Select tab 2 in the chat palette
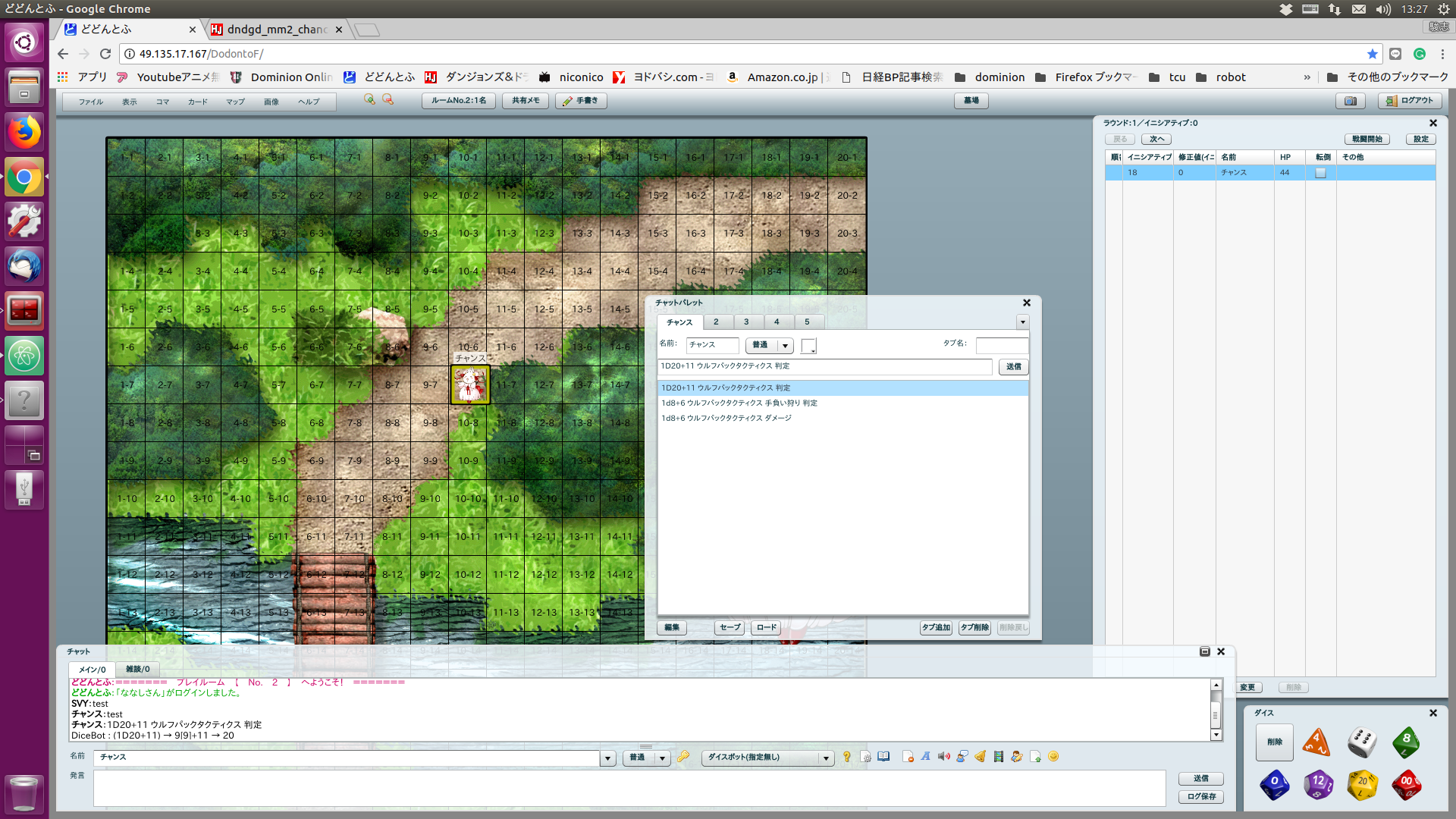The image size is (1456, 819). (716, 322)
